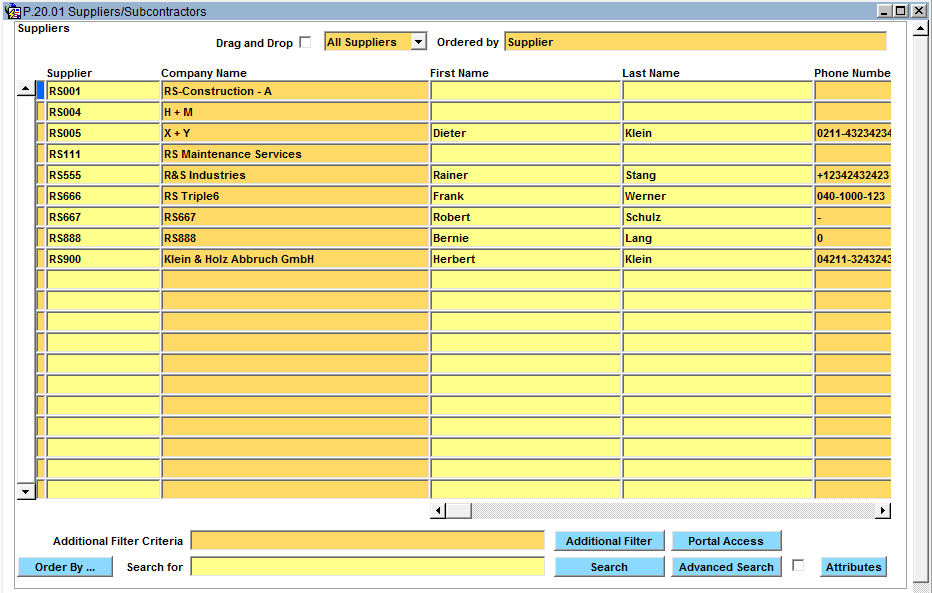Click the RS001 row selector marker
This screenshot has height=593, width=932.
(41, 91)
